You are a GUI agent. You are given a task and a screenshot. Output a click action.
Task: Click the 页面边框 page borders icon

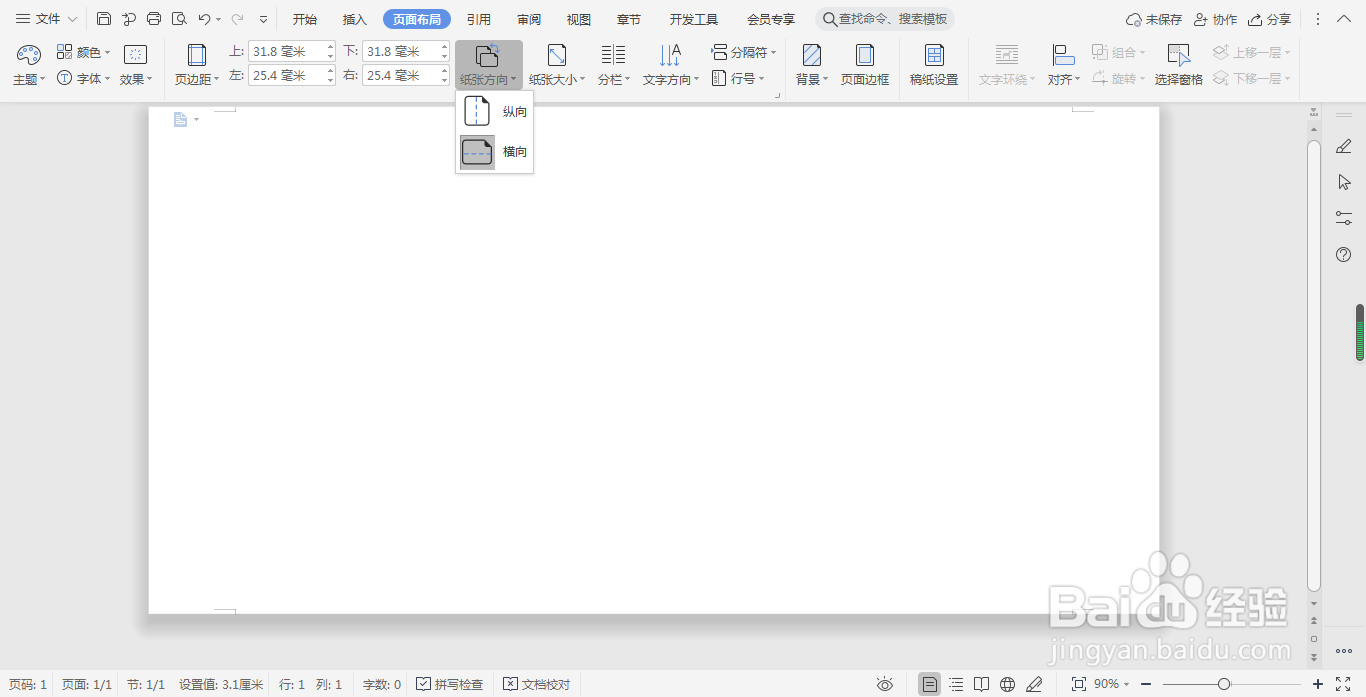pos(864,65)
